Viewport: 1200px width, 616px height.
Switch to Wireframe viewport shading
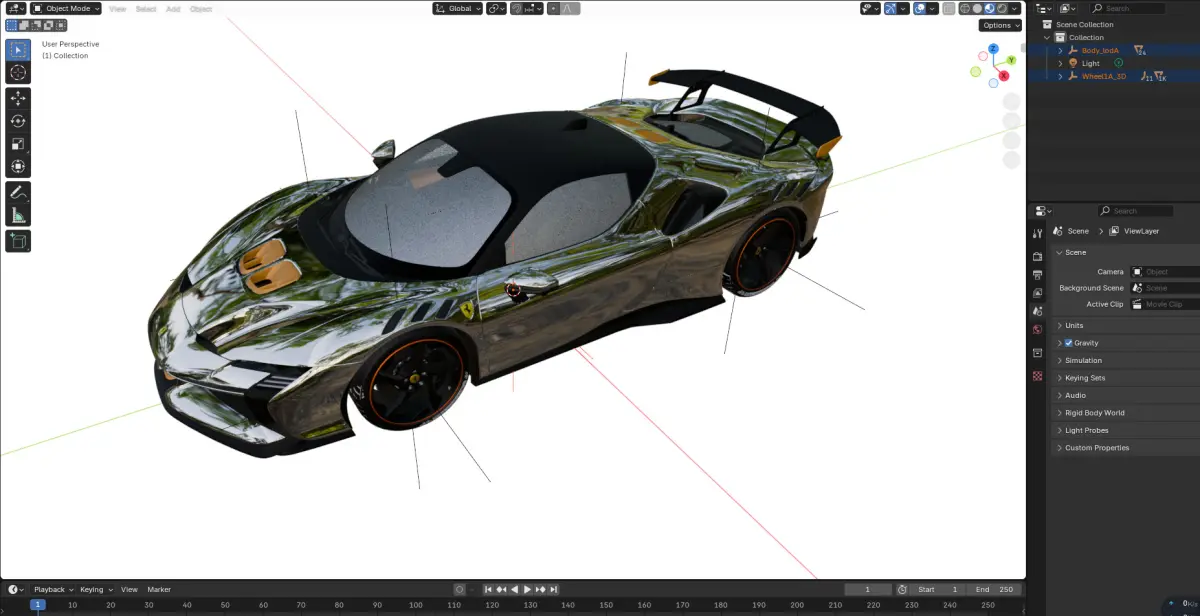tap(965, 8)
